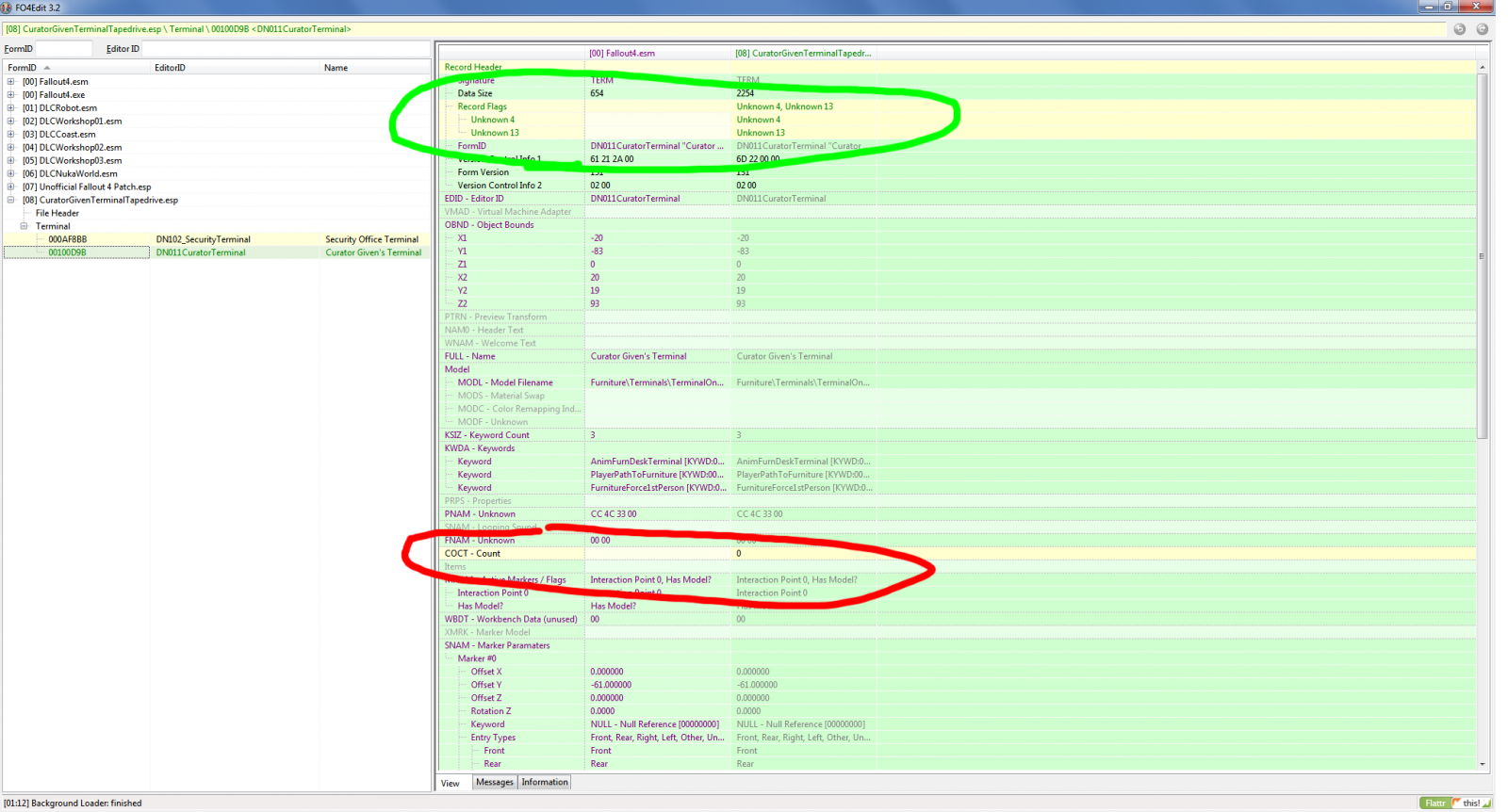
Task: Select the 'FULL - Name' row label
Action: click(469, 357)
